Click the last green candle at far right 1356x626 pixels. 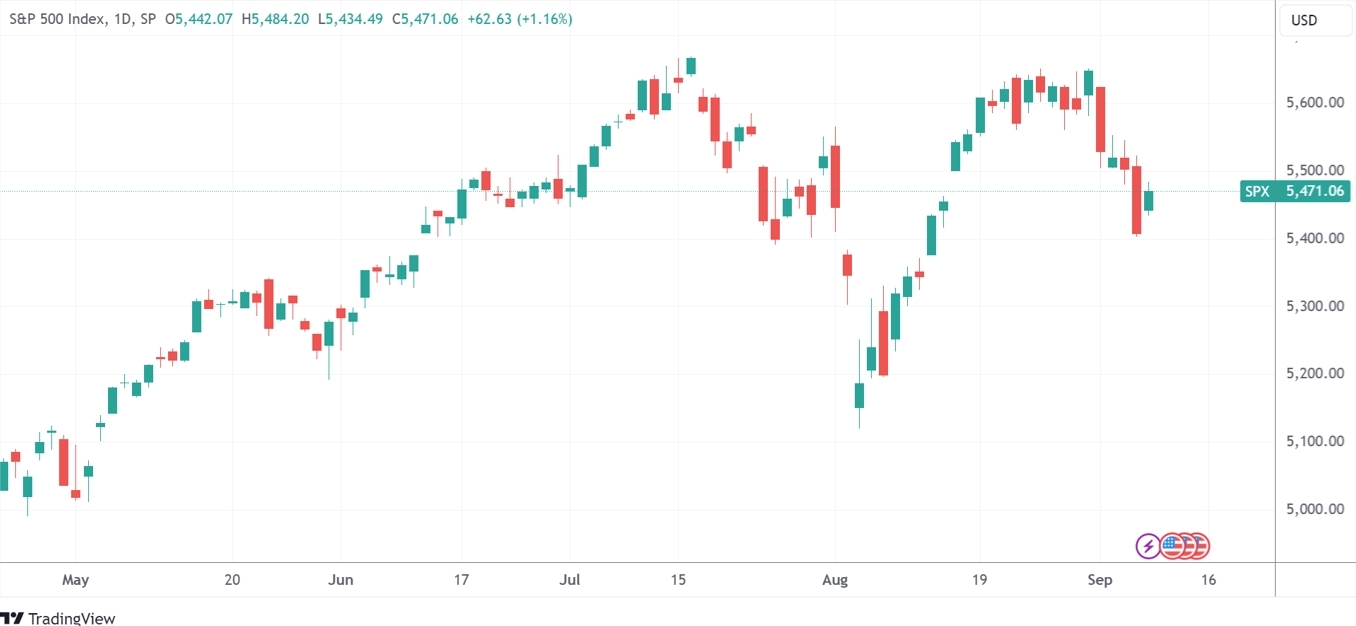pos(1149,201)
